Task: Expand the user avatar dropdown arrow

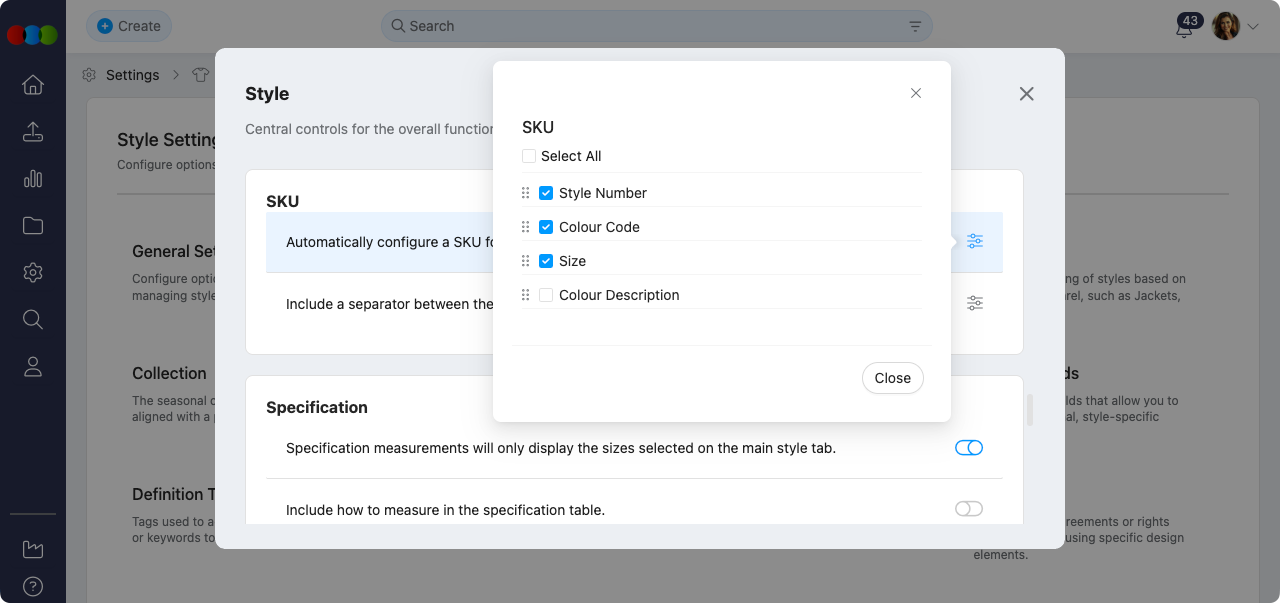Action: click(1252, 28)
